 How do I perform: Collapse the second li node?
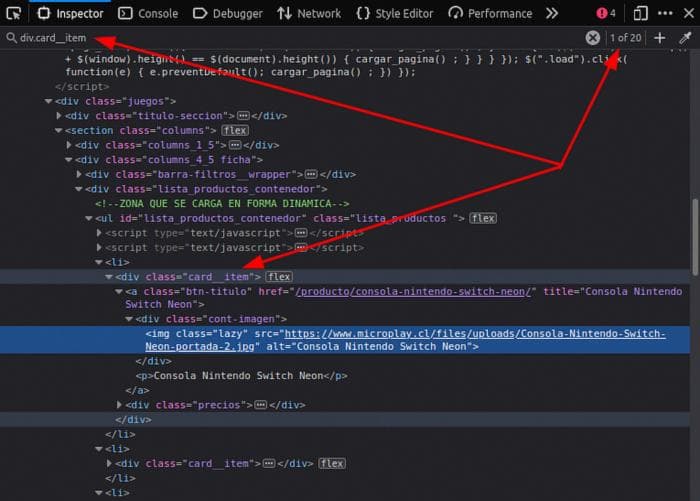click(x=99, y=449)
